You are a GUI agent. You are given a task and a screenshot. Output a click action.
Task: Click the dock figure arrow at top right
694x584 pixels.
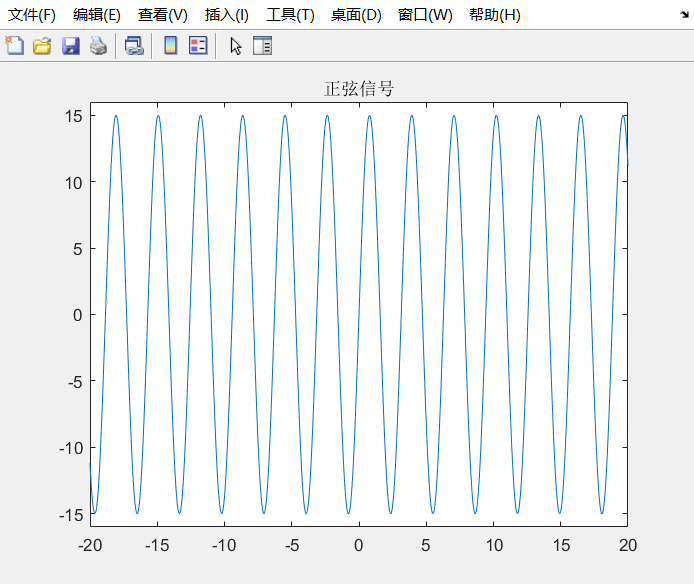[x=684, y=15]
